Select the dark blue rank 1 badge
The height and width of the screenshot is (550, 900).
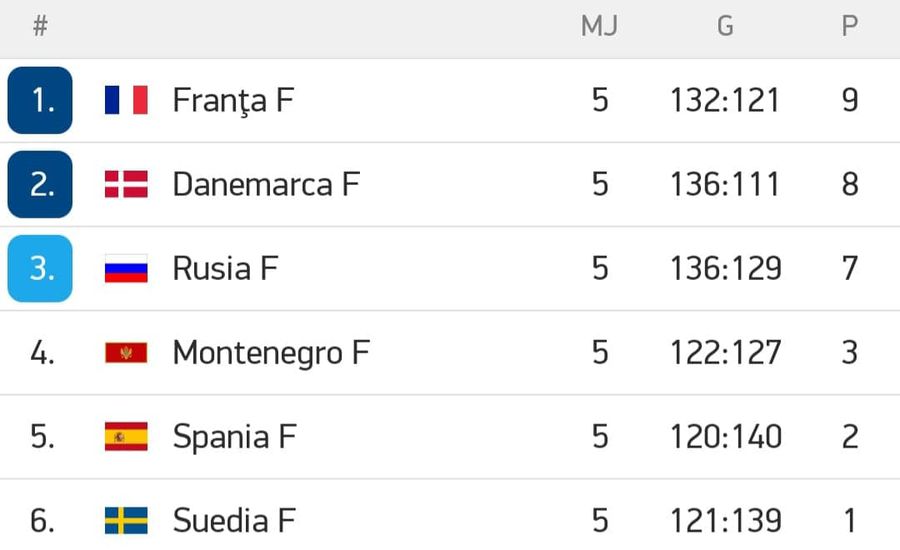[x=40, y=100]
